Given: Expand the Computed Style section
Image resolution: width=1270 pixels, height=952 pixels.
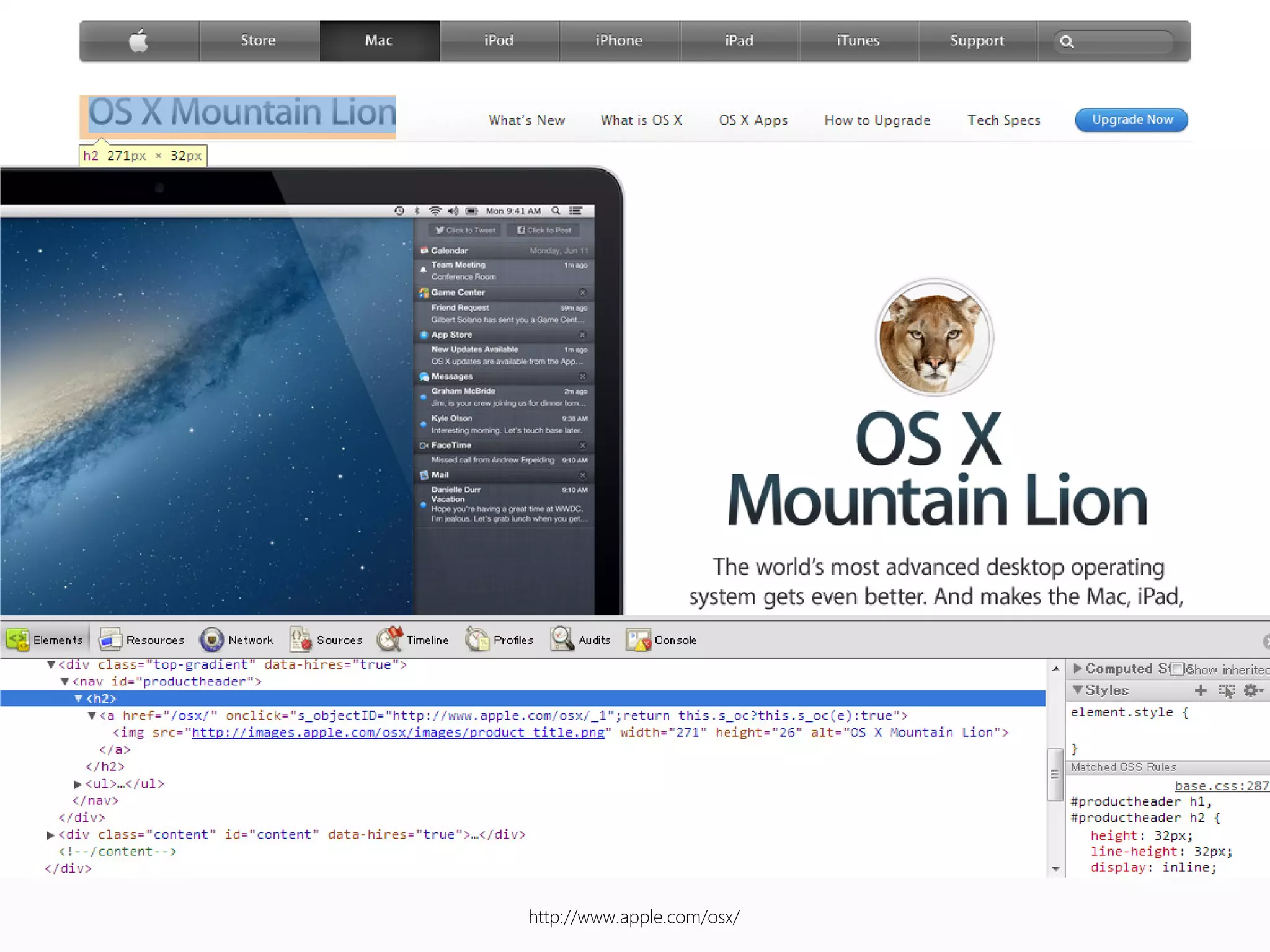Looking at the screenshot, I should click(x=1078, y=668).
